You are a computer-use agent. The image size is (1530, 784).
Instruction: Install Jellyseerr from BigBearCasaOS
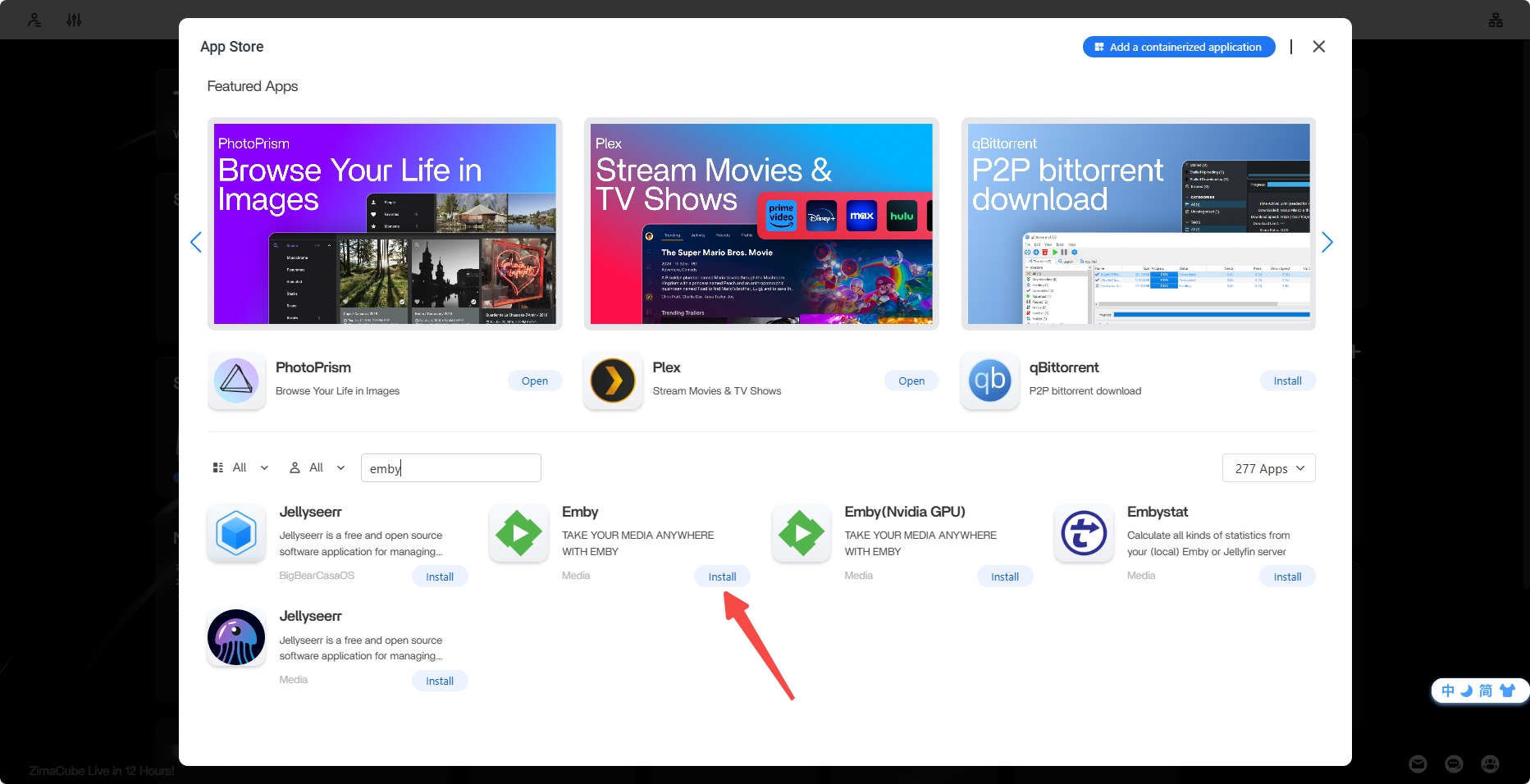point(440,577)
